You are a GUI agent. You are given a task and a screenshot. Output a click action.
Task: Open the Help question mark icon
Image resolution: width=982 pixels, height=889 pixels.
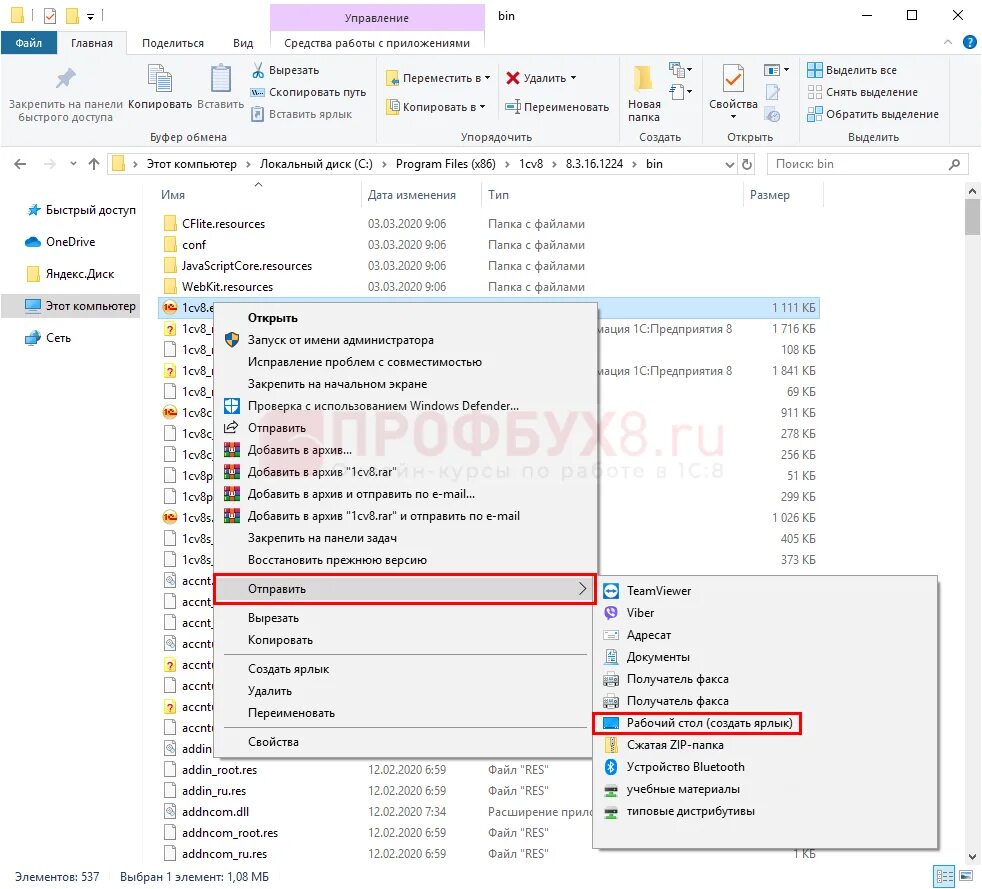[x=969, y=42]
